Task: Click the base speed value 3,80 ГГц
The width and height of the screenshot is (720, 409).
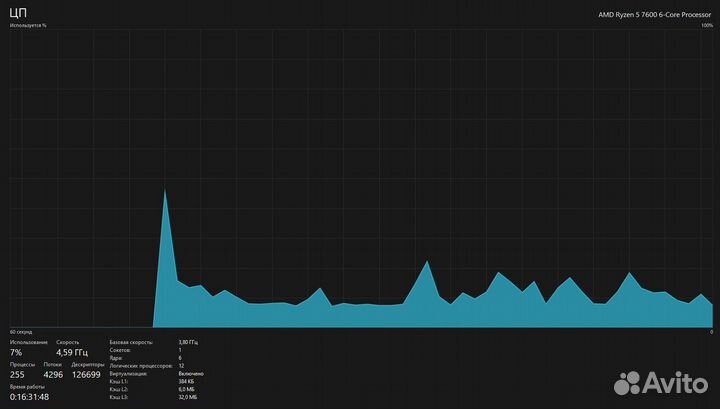Action: pyautogui.click(x=188, y=342)
